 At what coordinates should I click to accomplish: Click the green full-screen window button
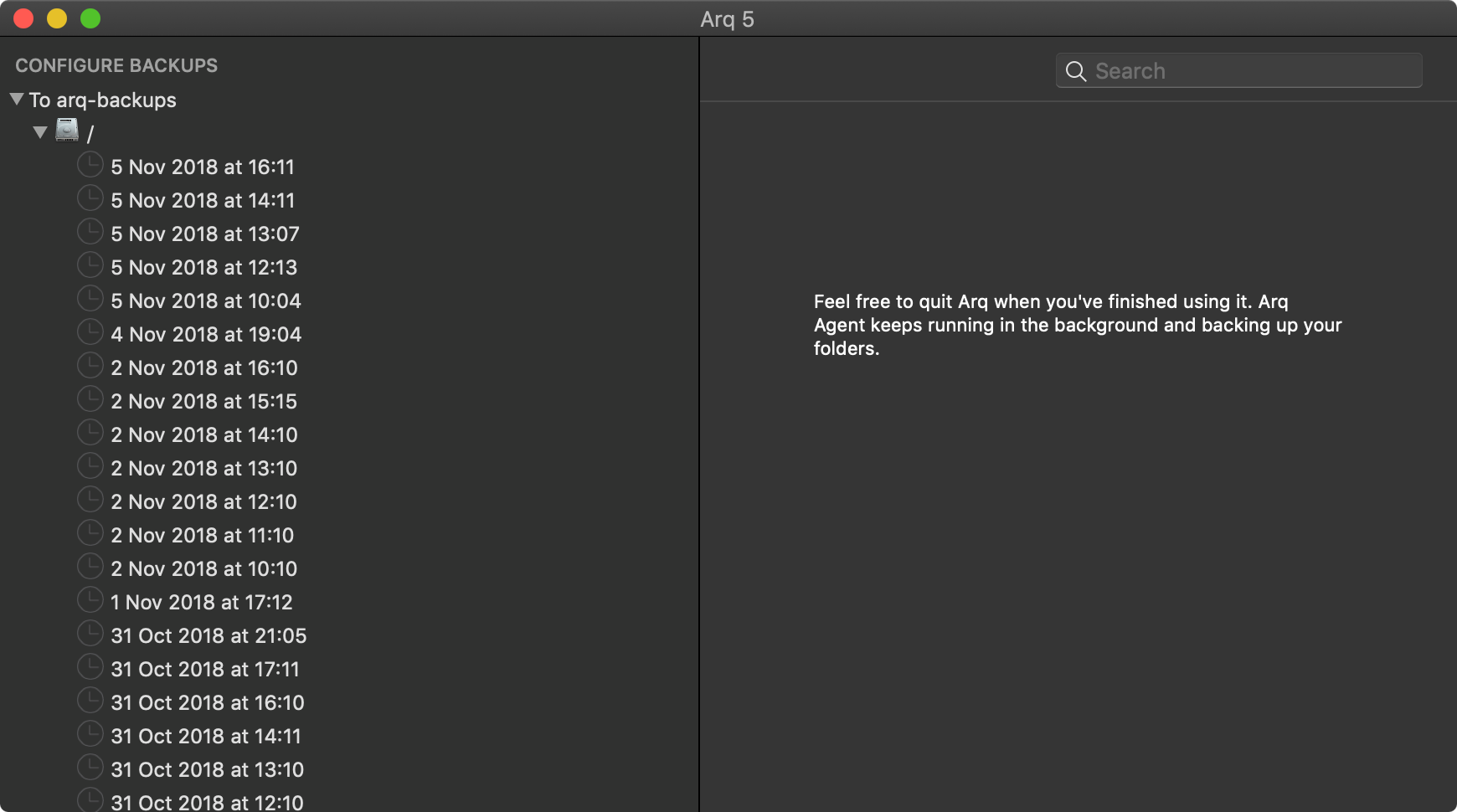[x=90, y=18]
